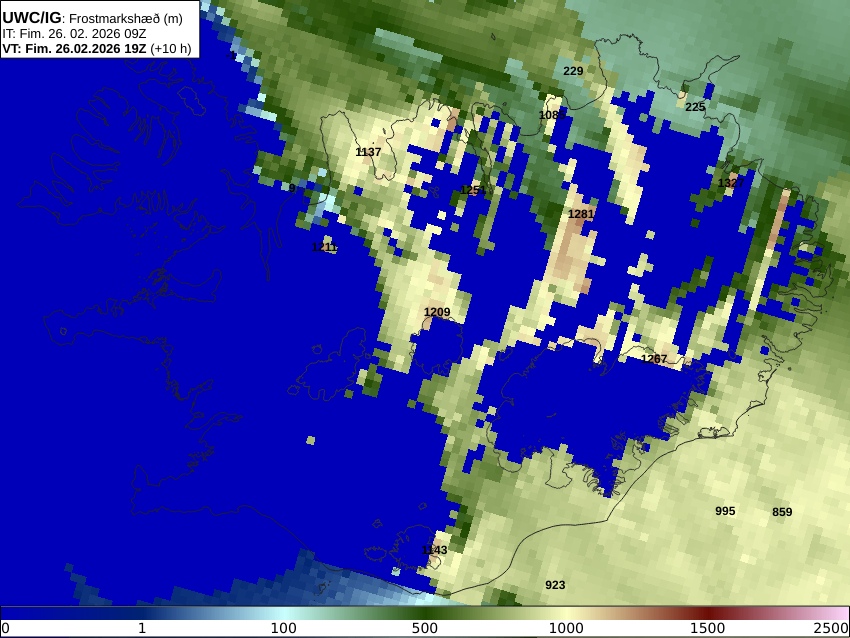
Task: Click the color scale label 1000
Action: tap(566, 628)
